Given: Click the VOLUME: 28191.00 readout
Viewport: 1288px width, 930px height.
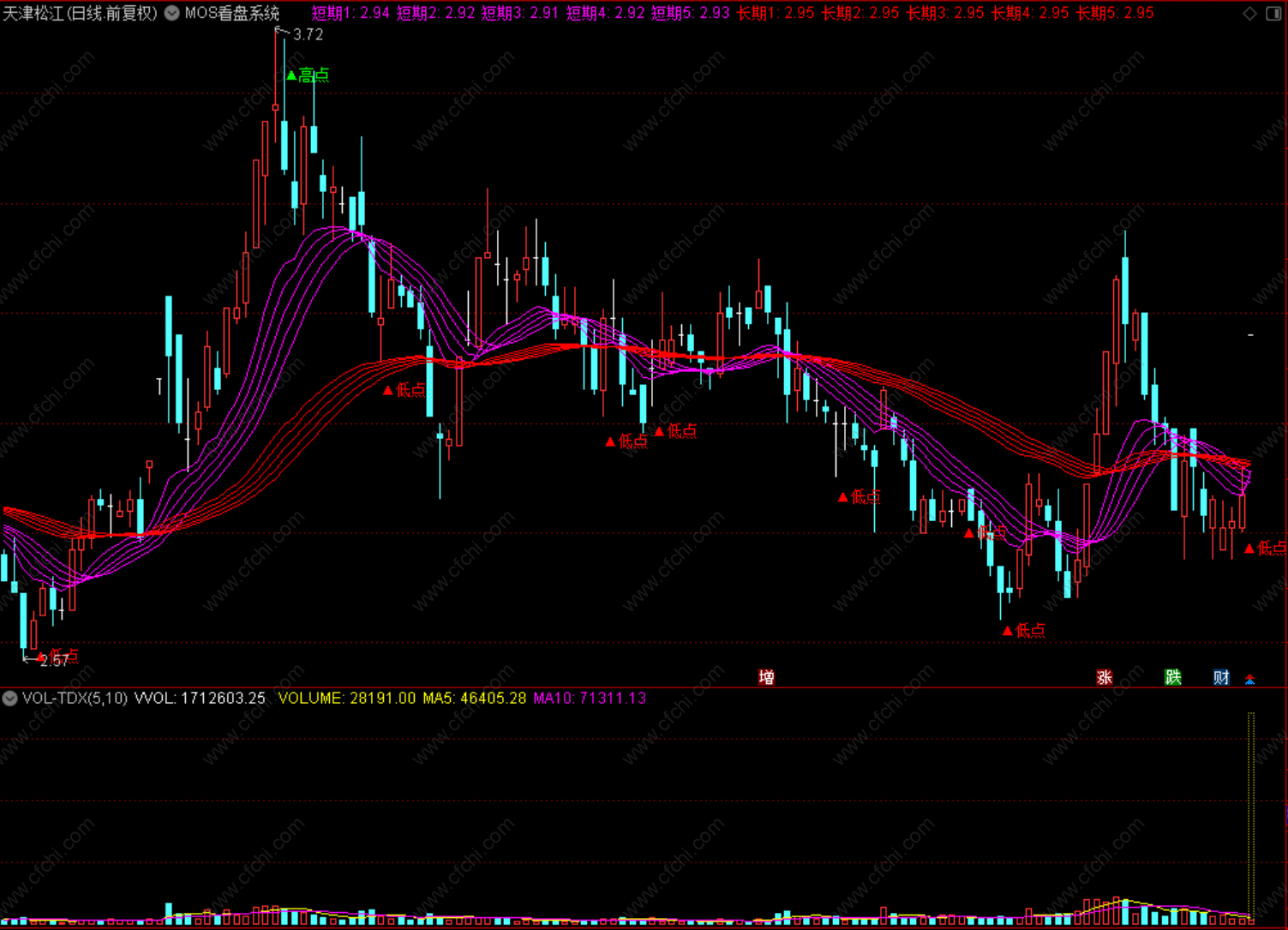Looking at the screenshot, I should coord(347,698).
